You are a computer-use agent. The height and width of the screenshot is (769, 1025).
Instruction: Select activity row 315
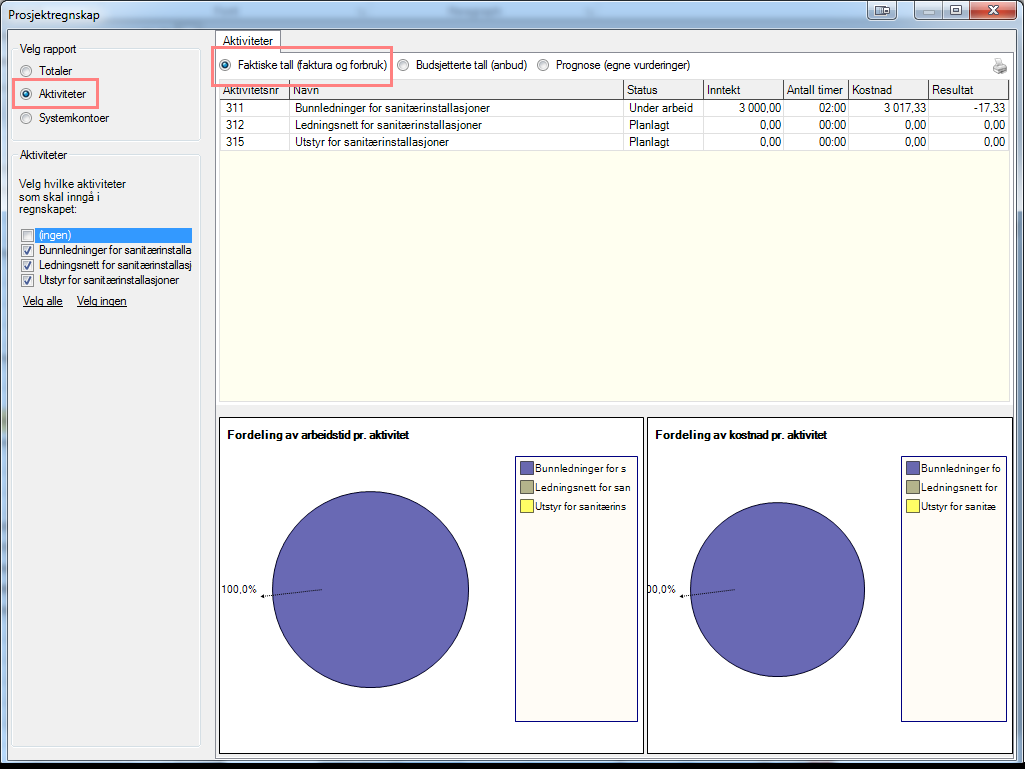(x=614, y=142)
